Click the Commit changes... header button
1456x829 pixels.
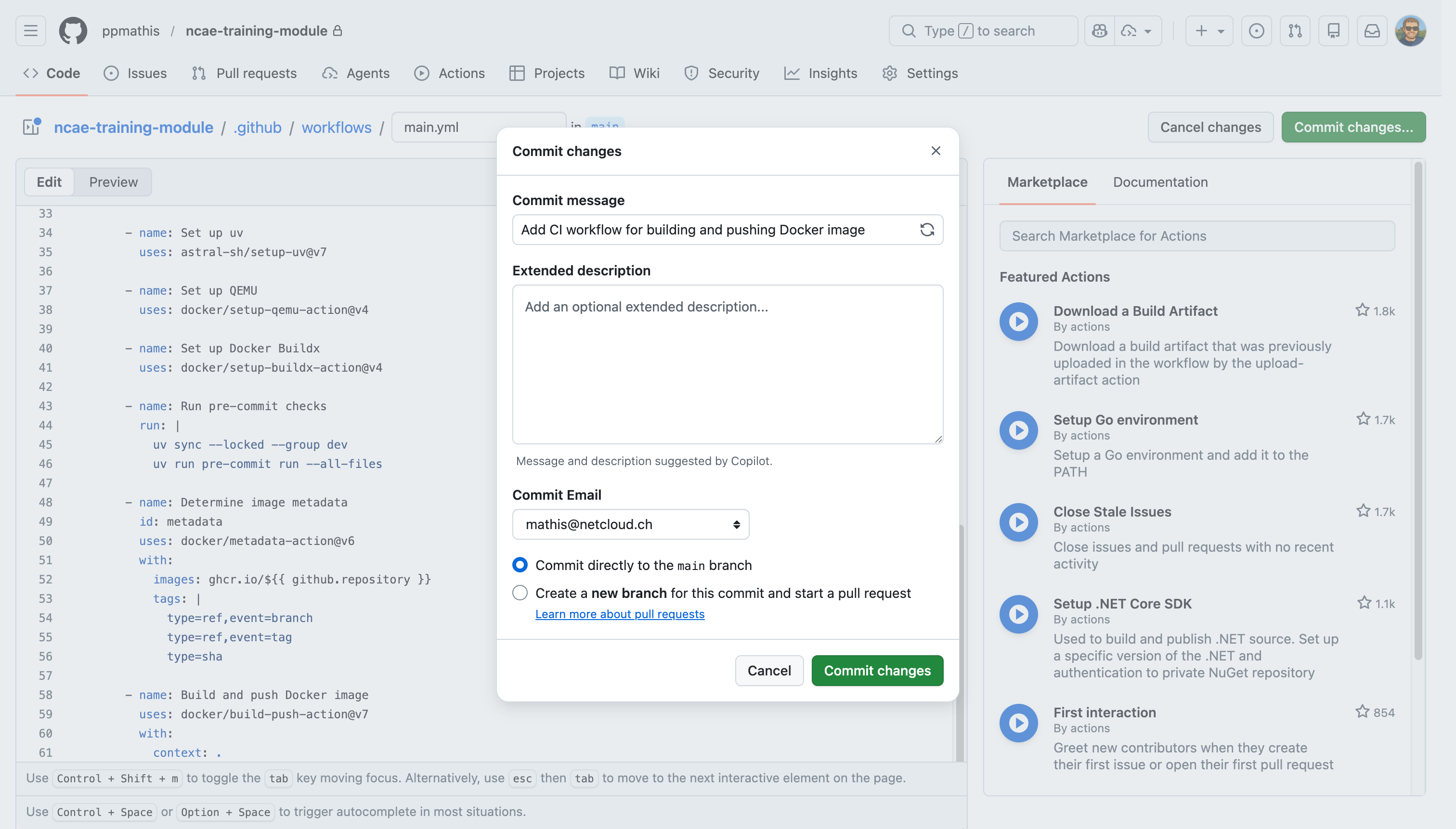[x=1353, y=127]
